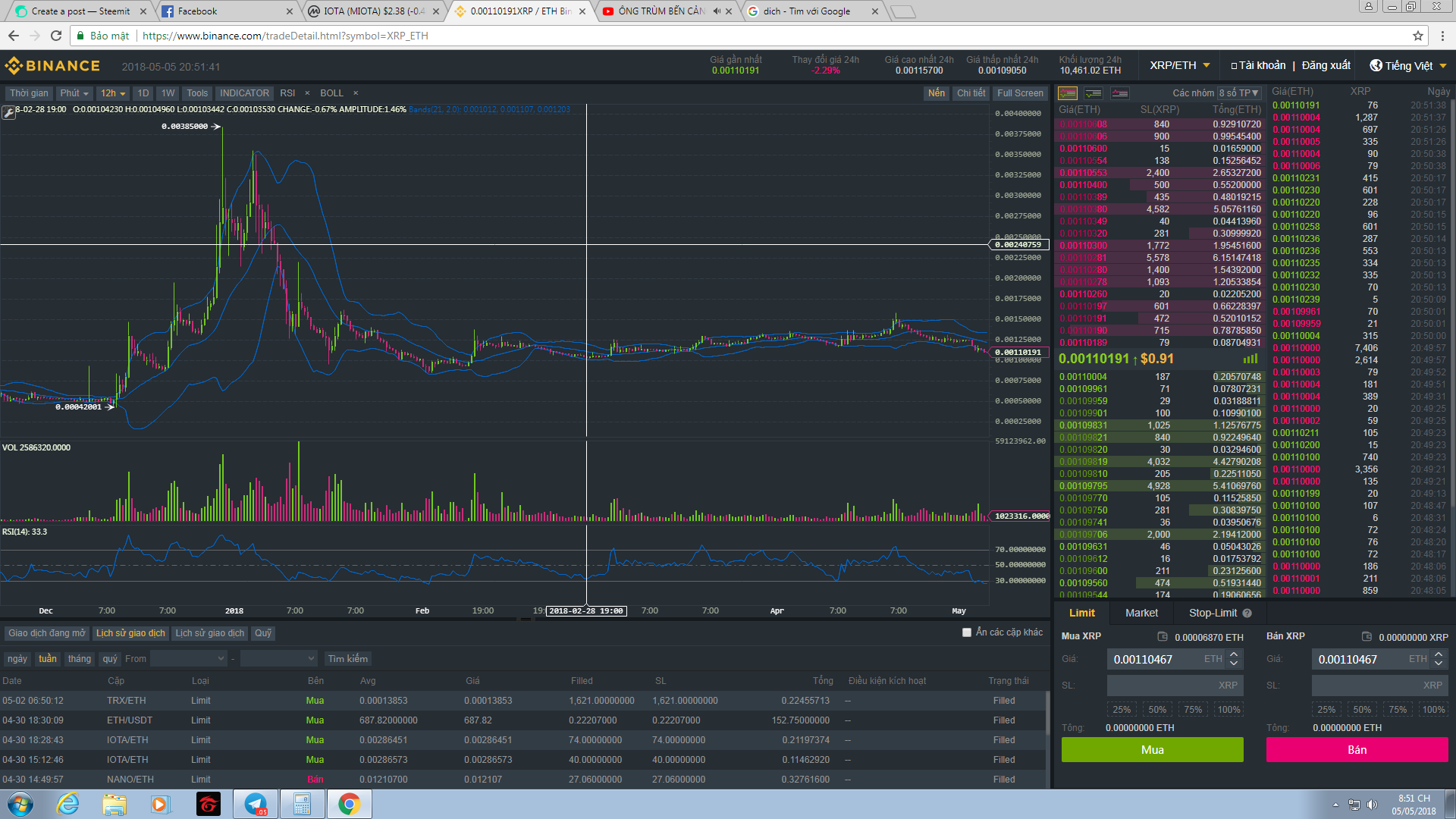Screen dimensions: 1456x819
Task: Select 25% amount for buying XRP
Action: (x=1122, y=710)
